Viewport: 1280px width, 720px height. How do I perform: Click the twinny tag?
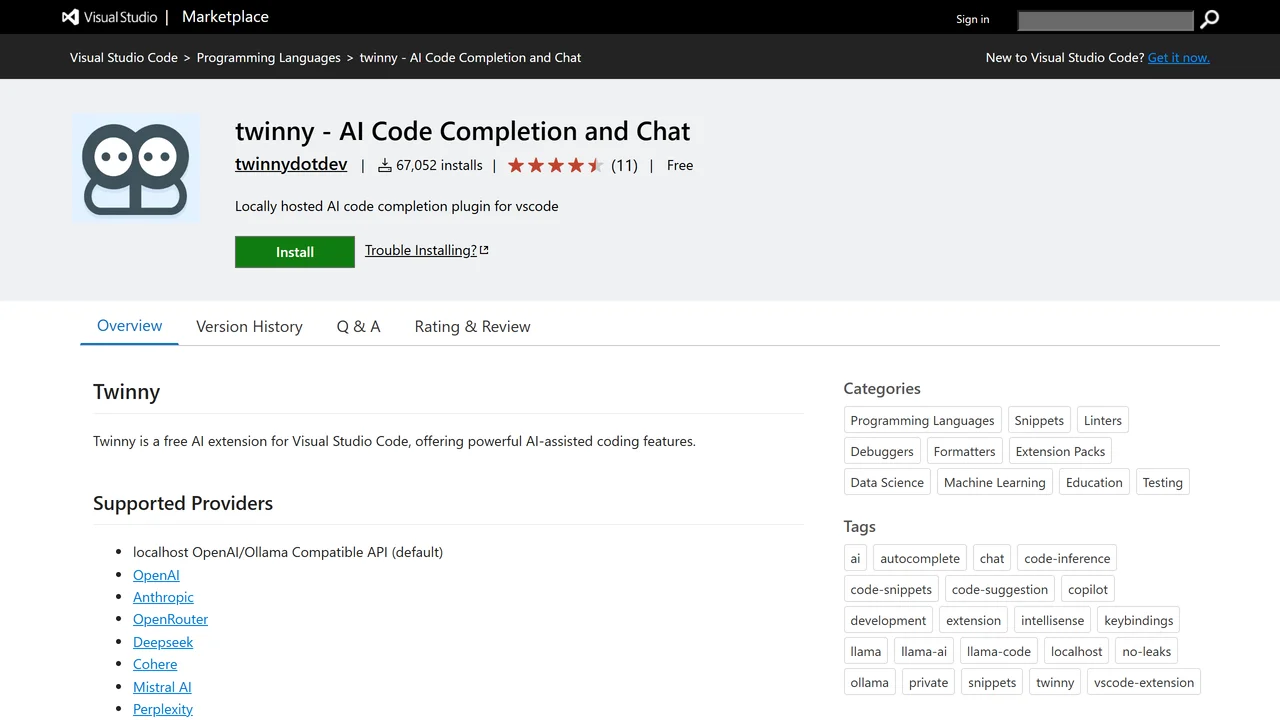point(1055,682)
